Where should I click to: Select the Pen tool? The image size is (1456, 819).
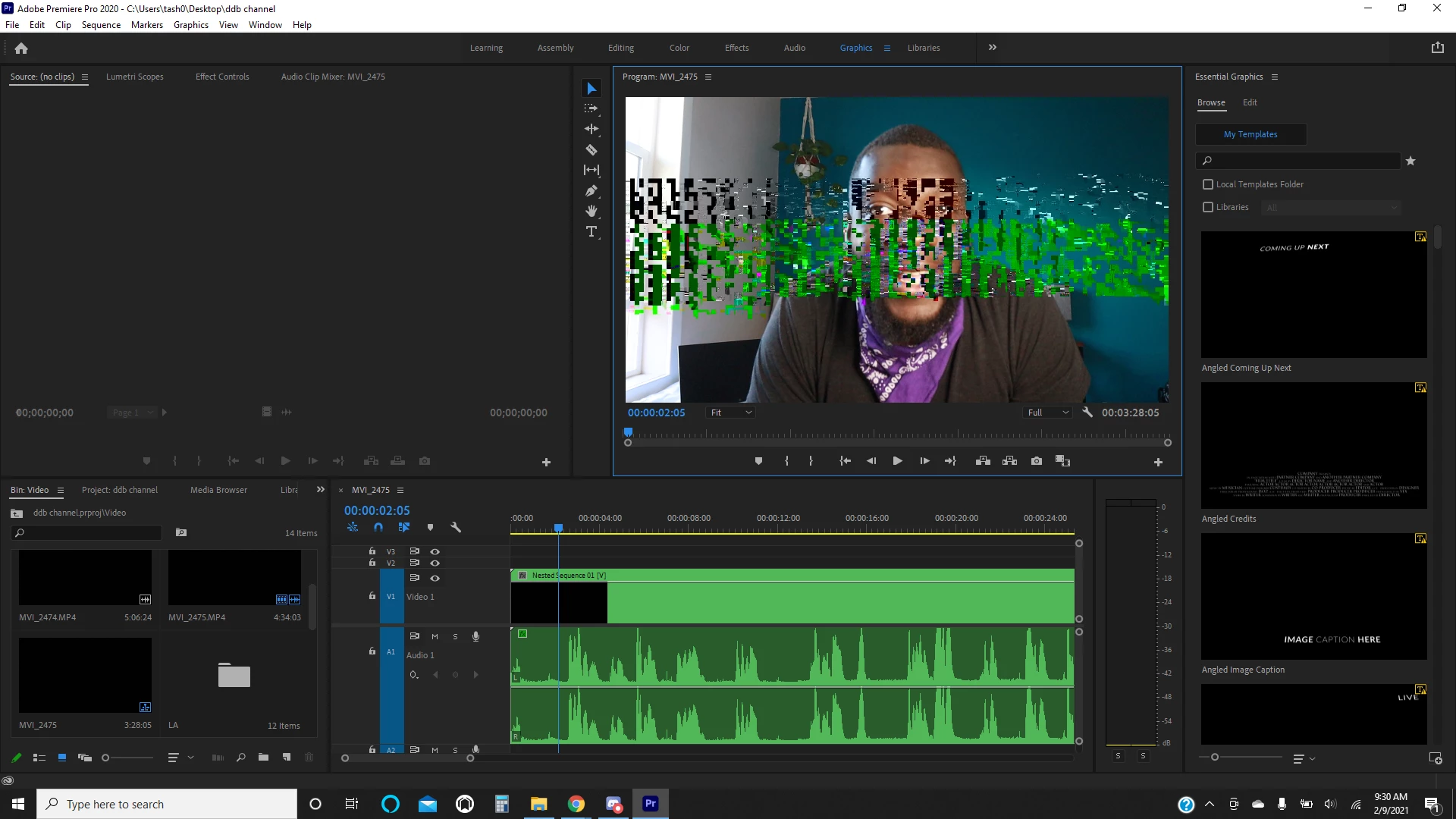tap(591, 191)
